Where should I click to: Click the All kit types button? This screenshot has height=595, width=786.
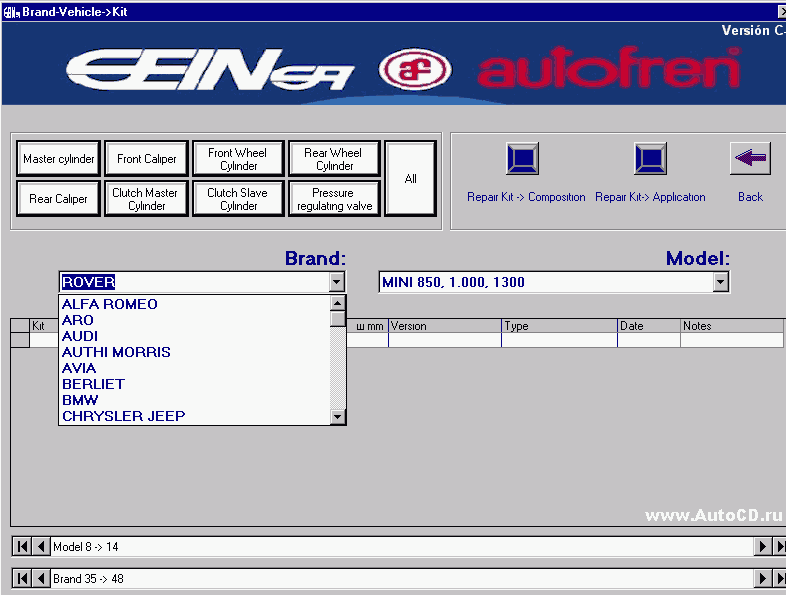tap(410, 179)
